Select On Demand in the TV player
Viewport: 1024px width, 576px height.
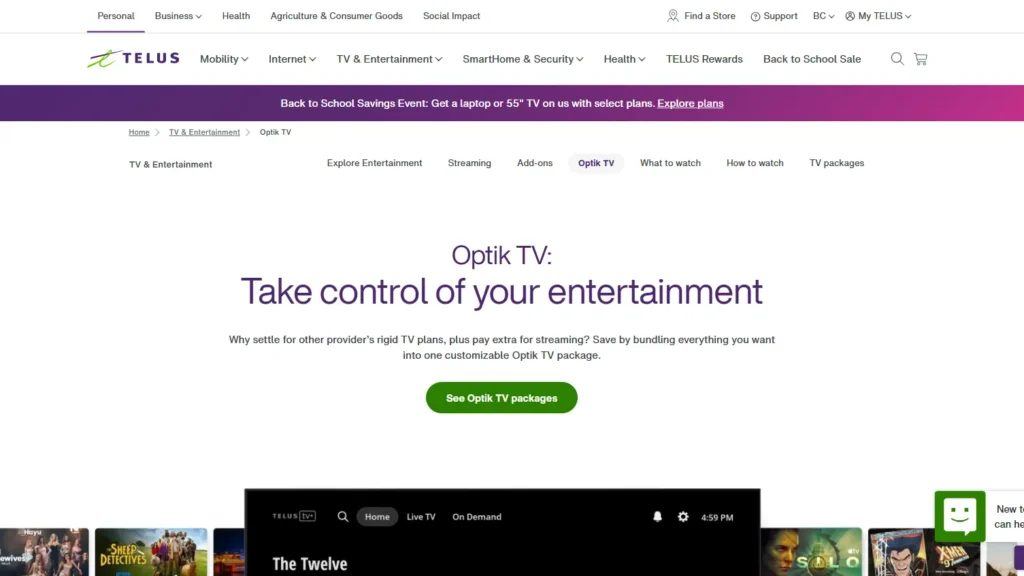477,517
